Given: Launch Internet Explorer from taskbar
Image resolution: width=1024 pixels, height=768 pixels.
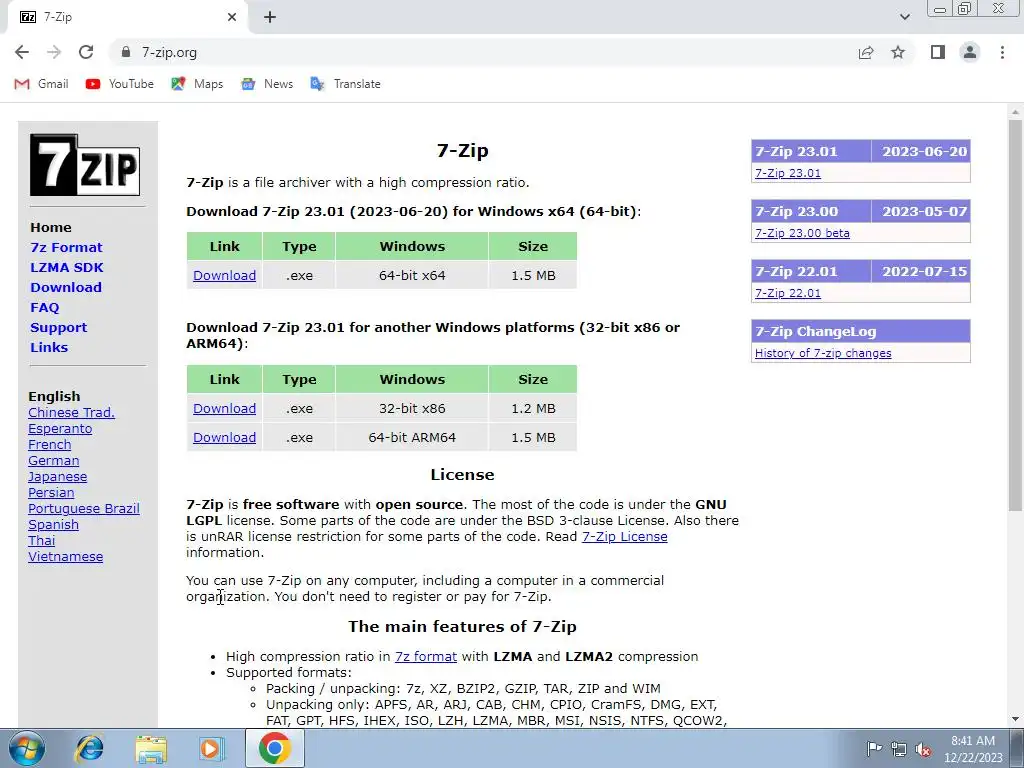Looking at the screenshot, I should click(89, 749).
